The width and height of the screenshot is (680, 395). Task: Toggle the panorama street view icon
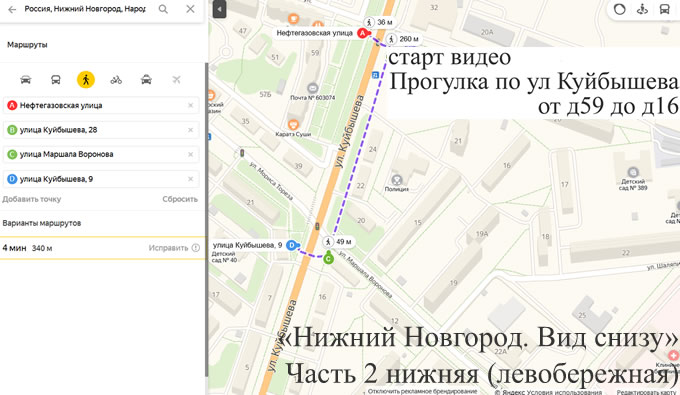click(x=642, y=9)
